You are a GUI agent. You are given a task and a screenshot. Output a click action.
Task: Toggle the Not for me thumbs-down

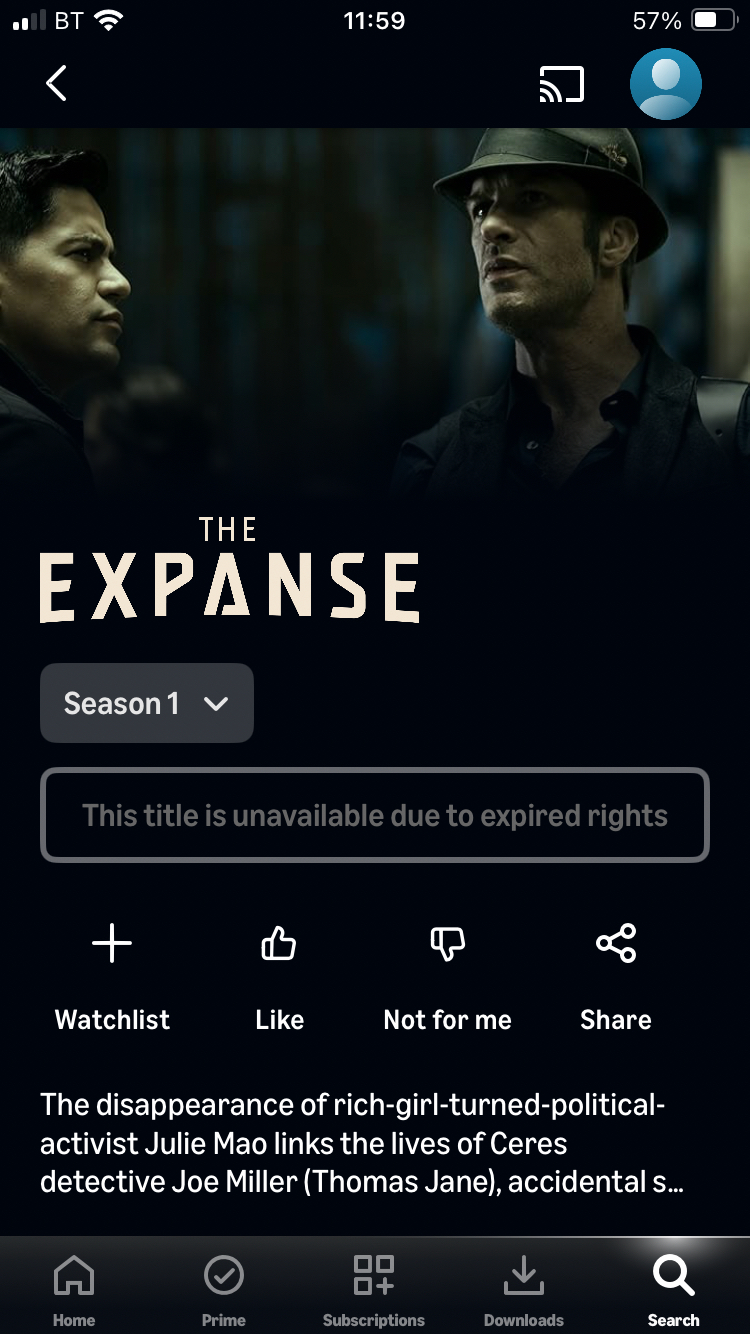pyautogui.click(x=447, y=978)
